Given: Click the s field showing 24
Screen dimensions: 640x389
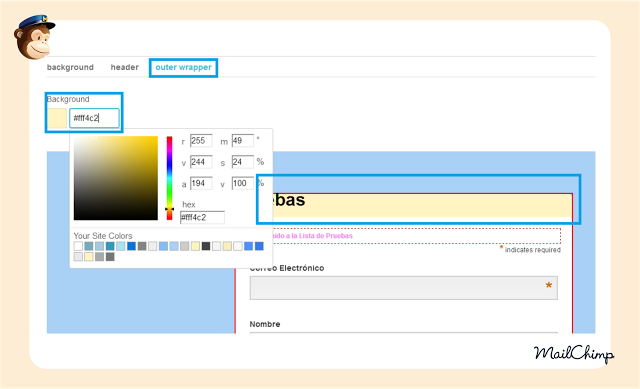Looking at the screenshot, I should [x=243, y=162].
